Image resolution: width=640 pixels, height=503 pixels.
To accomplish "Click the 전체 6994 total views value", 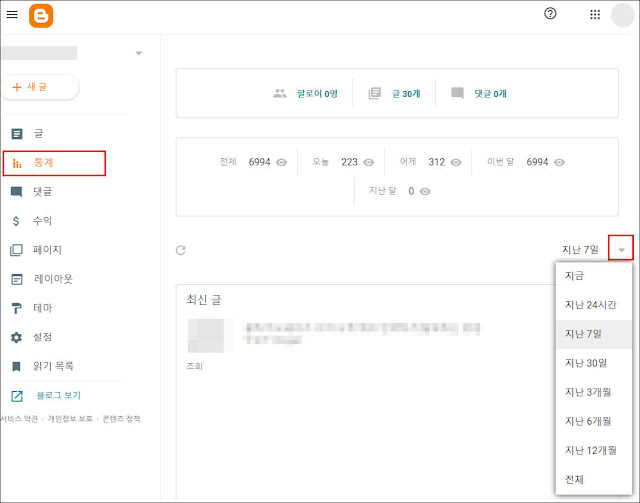I will point(260,162).
